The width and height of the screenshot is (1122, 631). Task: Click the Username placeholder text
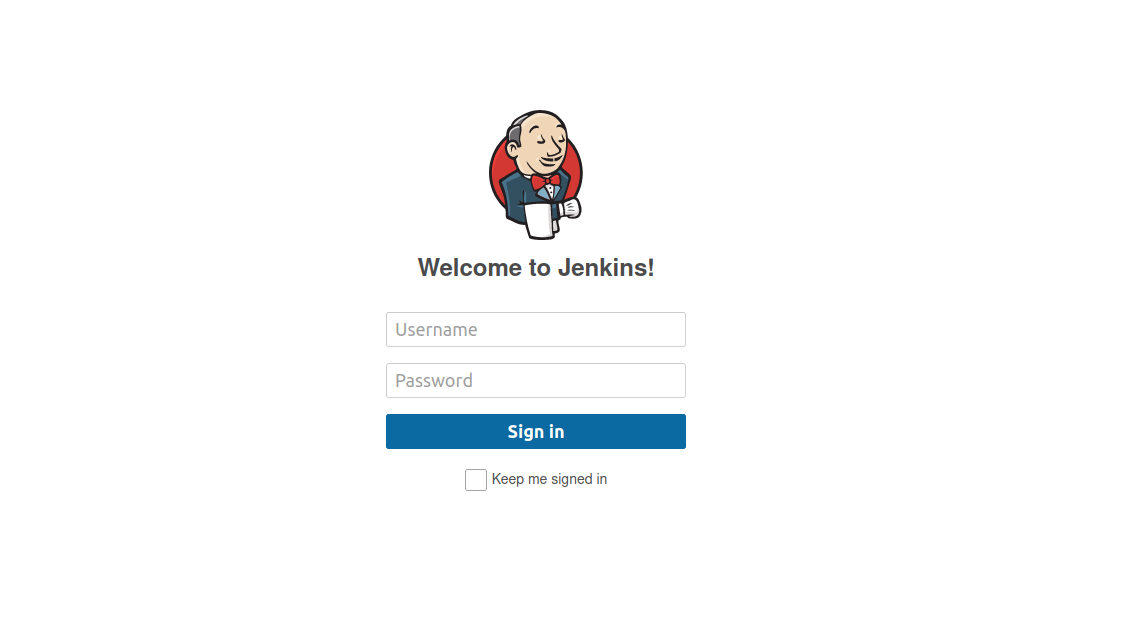tap(436, 330)
